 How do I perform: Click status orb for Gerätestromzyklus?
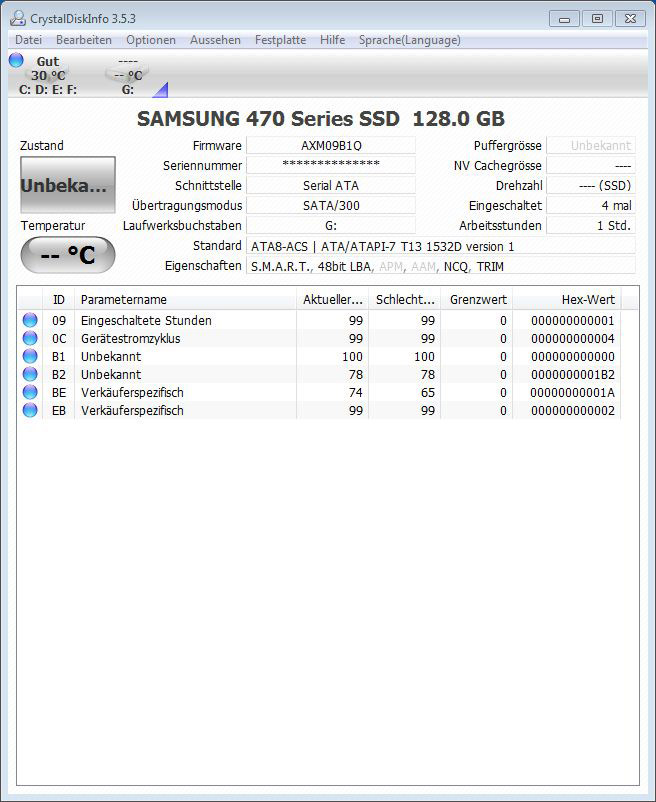tap(30, 338)
